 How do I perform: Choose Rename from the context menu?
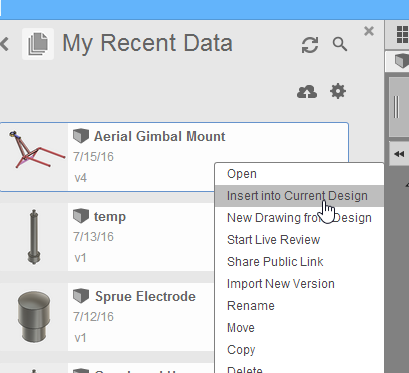299,306
